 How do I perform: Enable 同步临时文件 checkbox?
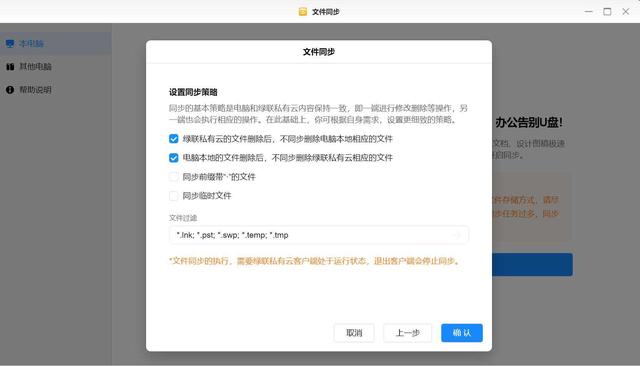173,196
